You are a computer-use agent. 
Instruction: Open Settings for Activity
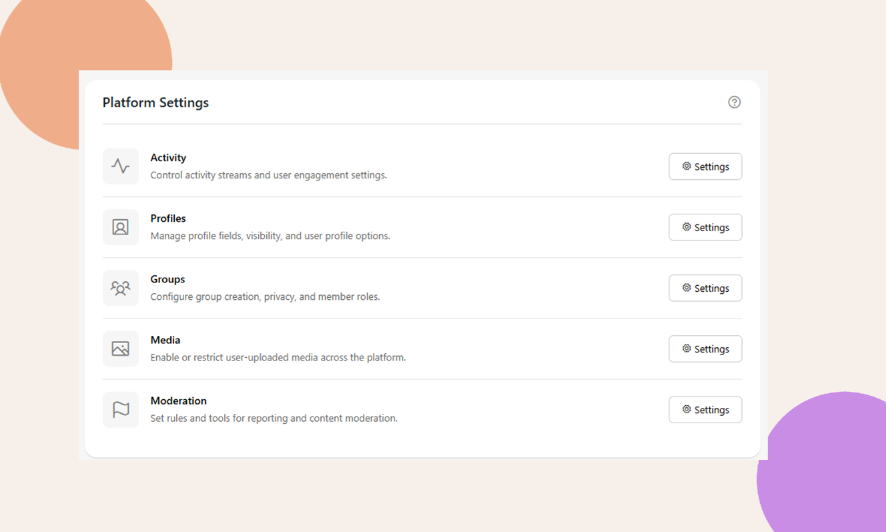pyautogui.click(x=705, y=167)
